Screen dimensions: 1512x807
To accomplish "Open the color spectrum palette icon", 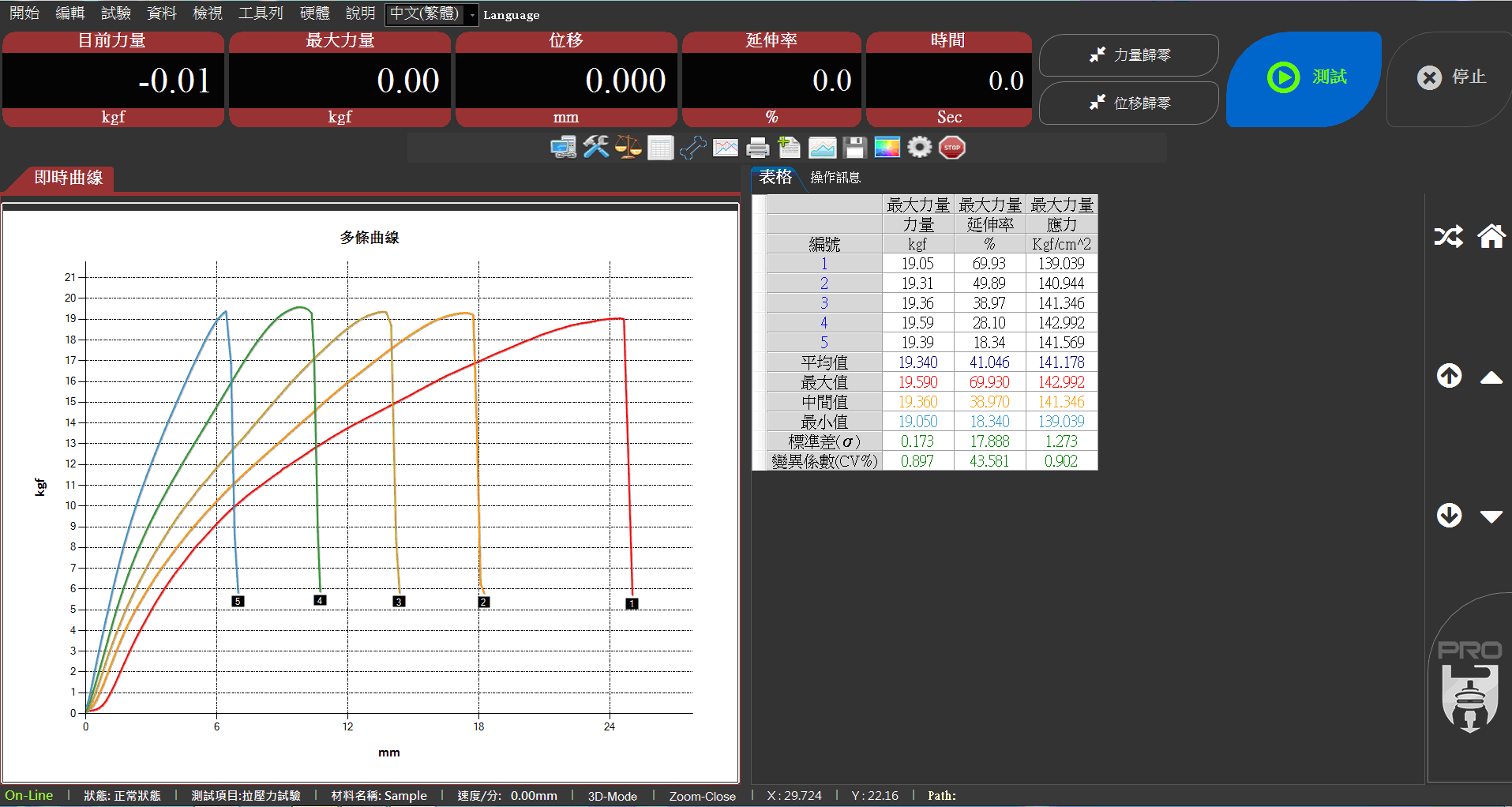I will click(x=887, y=148).
